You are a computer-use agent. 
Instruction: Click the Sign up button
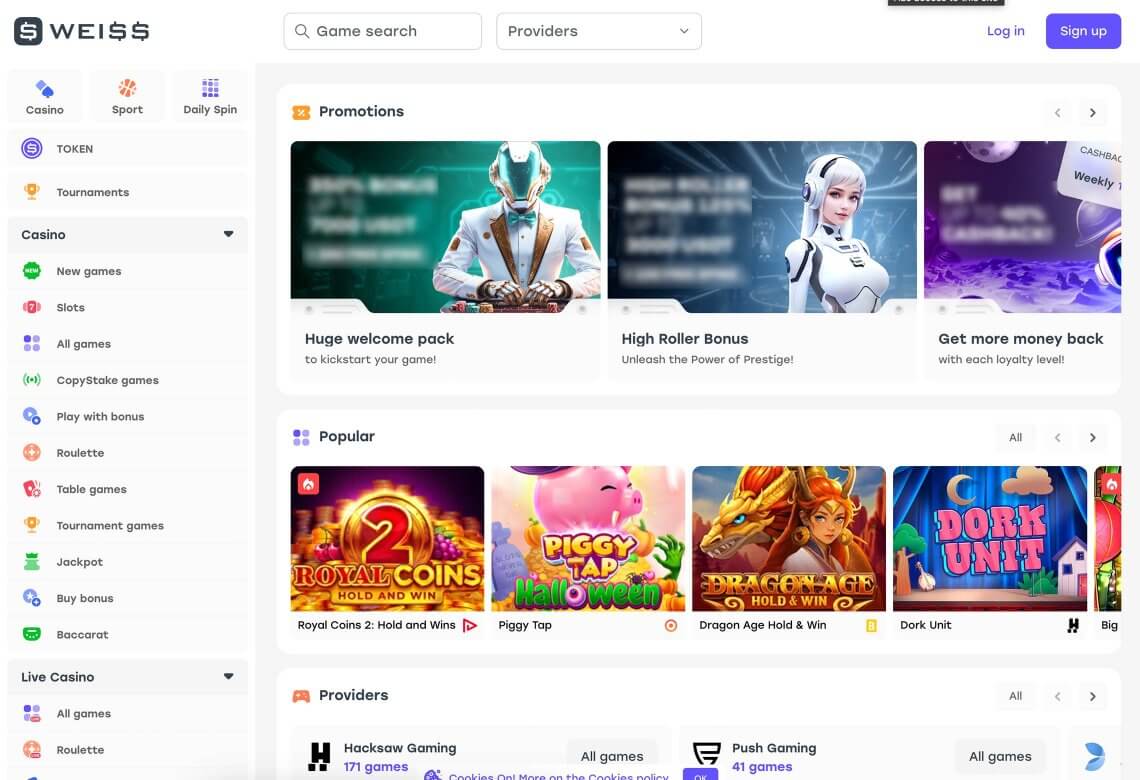1083,31
